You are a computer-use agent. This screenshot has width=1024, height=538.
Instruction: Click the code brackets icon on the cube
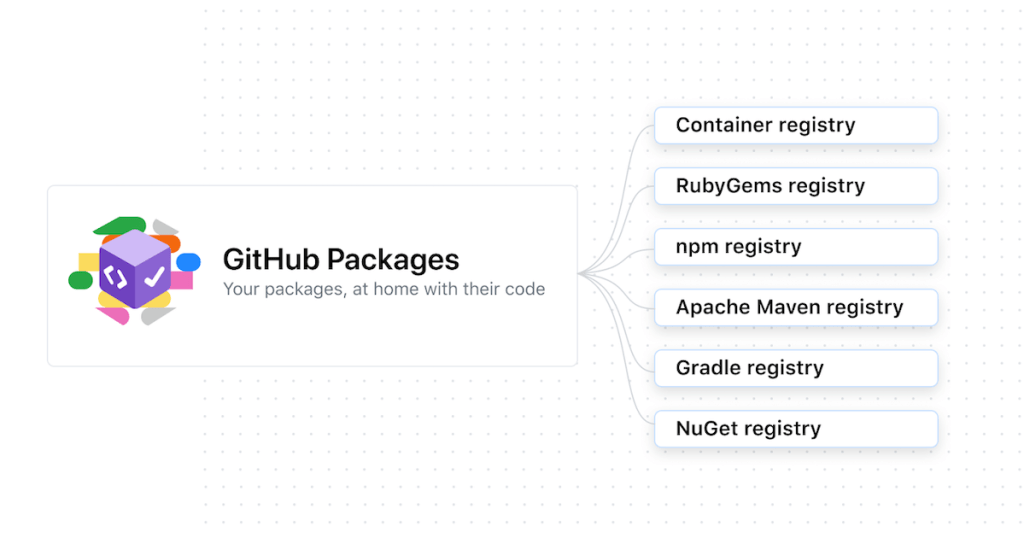click(116, 275)
